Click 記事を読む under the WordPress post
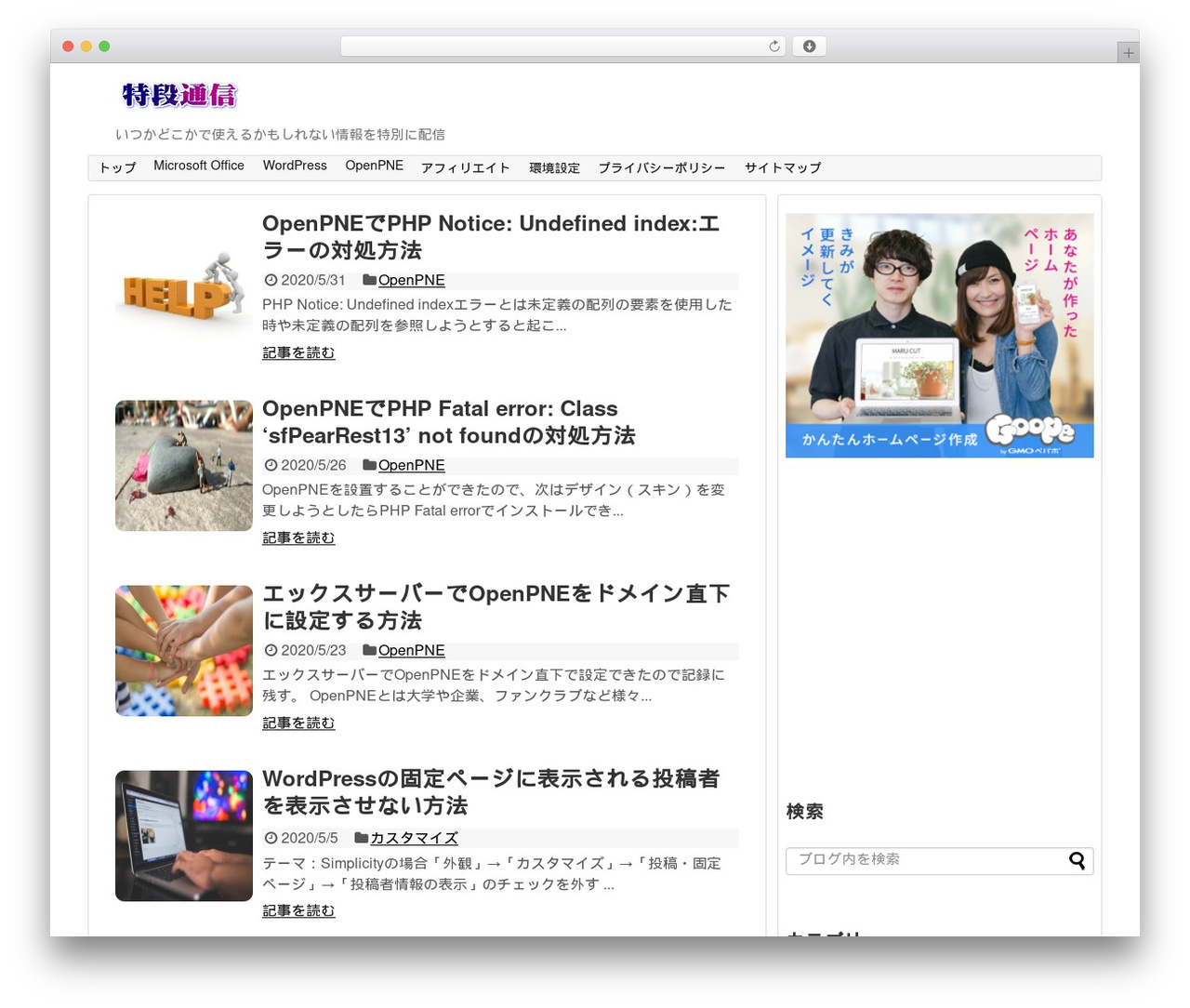This screenshot has height=1008, width=1190. point(298,911)
